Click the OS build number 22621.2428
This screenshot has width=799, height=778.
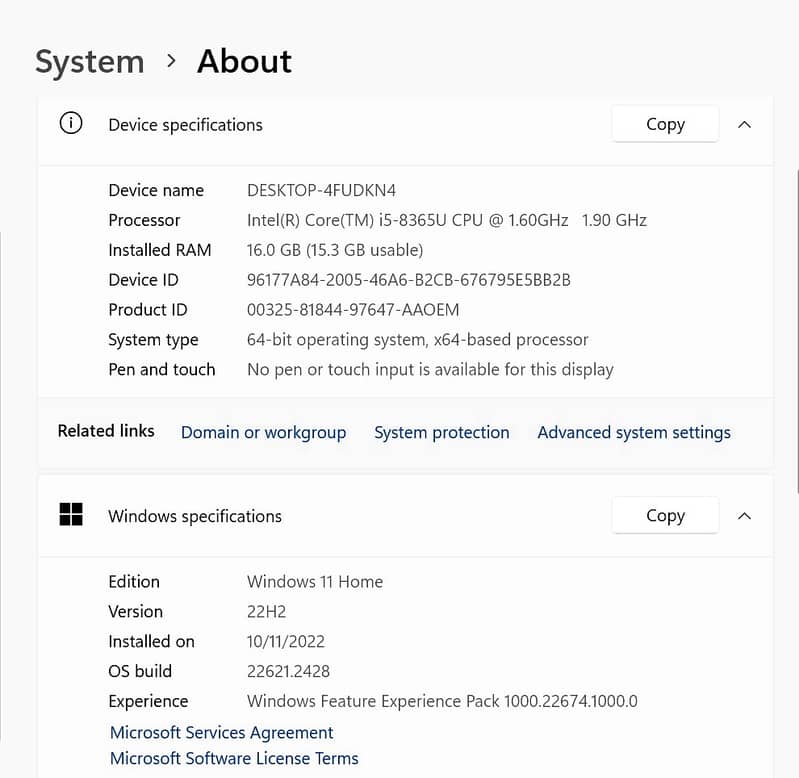click(288, 671)
